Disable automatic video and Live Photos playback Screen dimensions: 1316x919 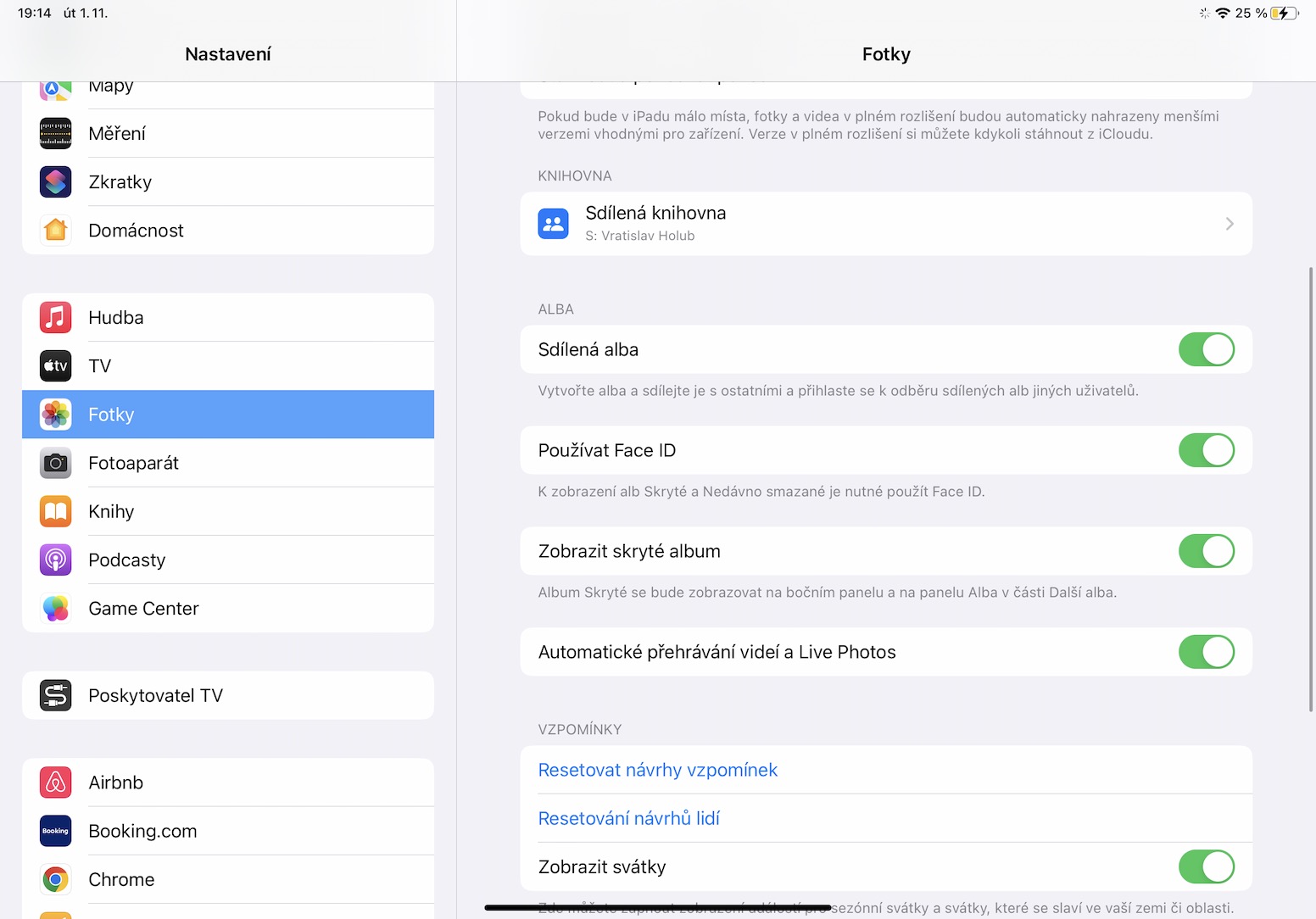pyautogui.click(x=1206, y=652)
